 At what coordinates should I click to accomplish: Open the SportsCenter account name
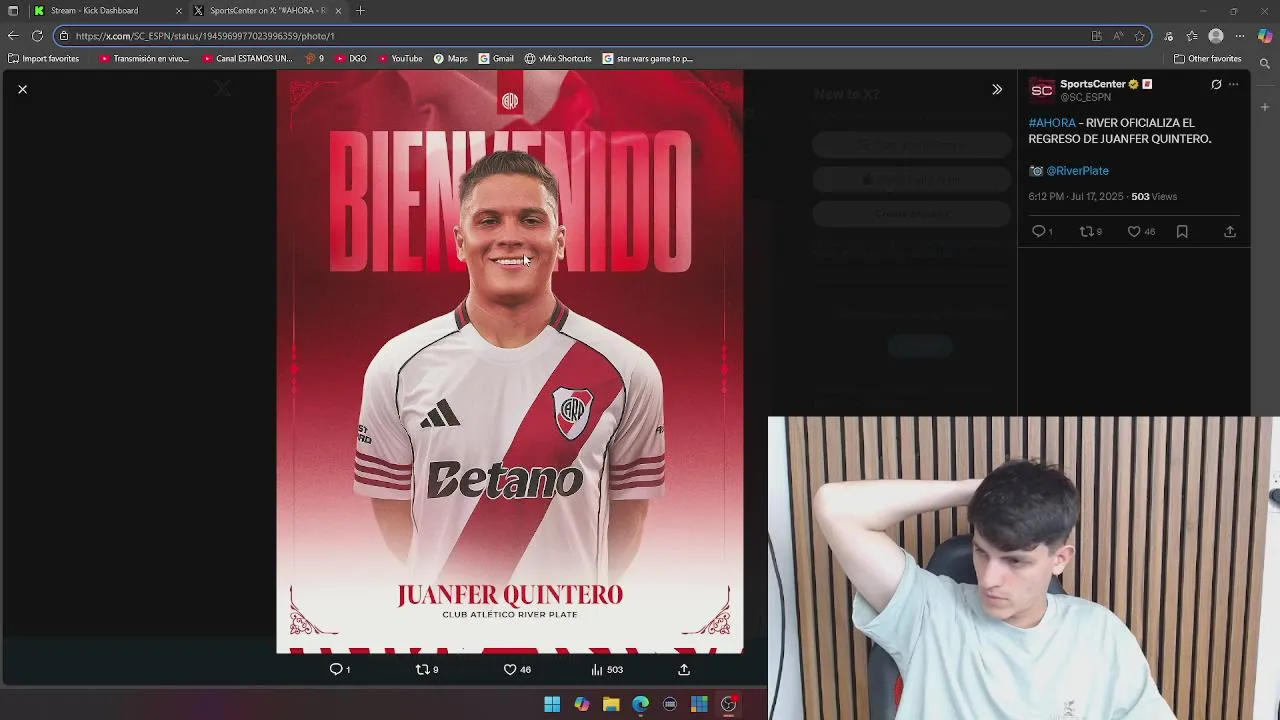click(1093, 84)
